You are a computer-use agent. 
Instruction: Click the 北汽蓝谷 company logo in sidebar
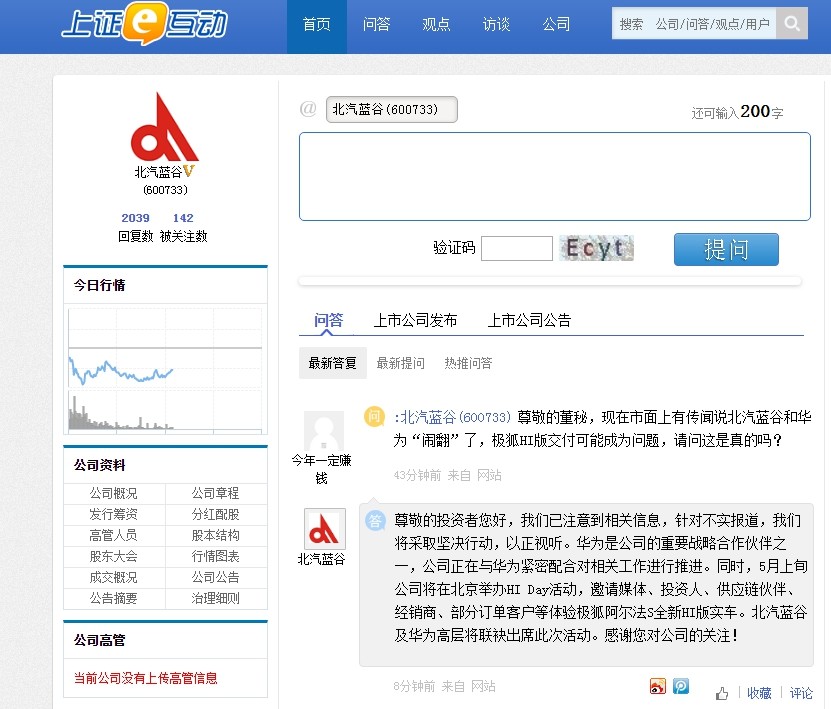point(165,127)
